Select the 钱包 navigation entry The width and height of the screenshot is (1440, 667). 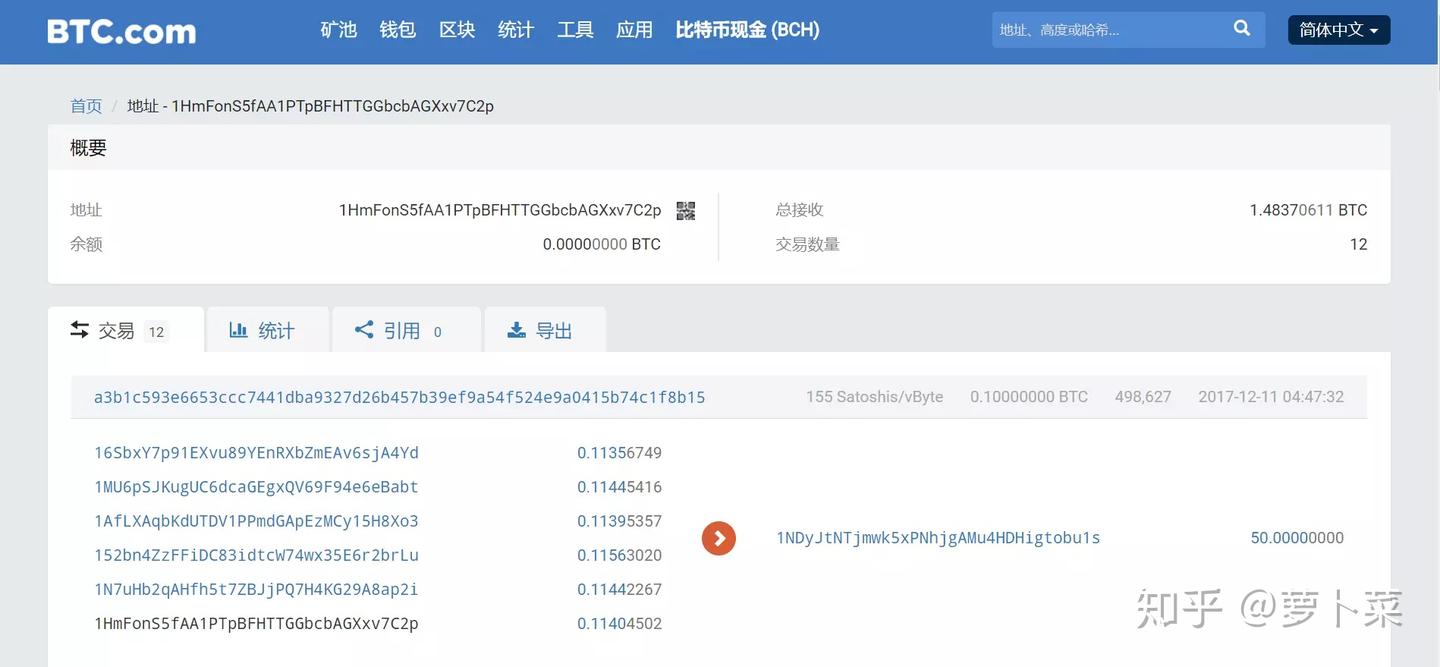tap(396, 28)
